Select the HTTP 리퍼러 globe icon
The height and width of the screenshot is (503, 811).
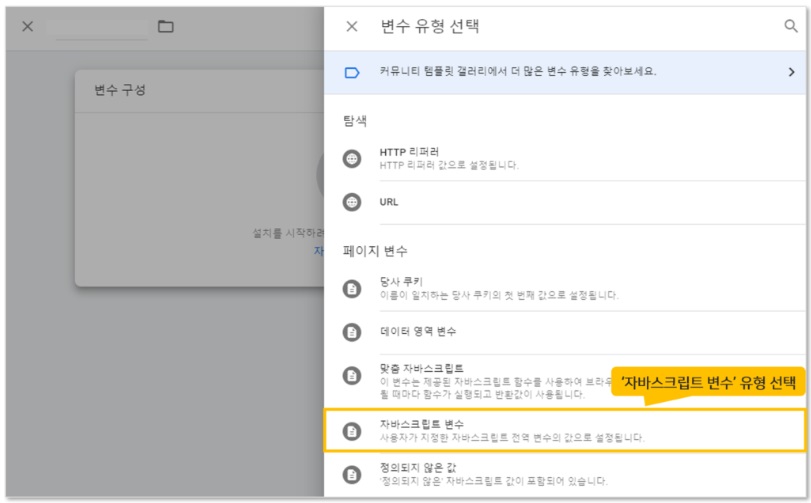pyautogui.click(x=352, y=158)
